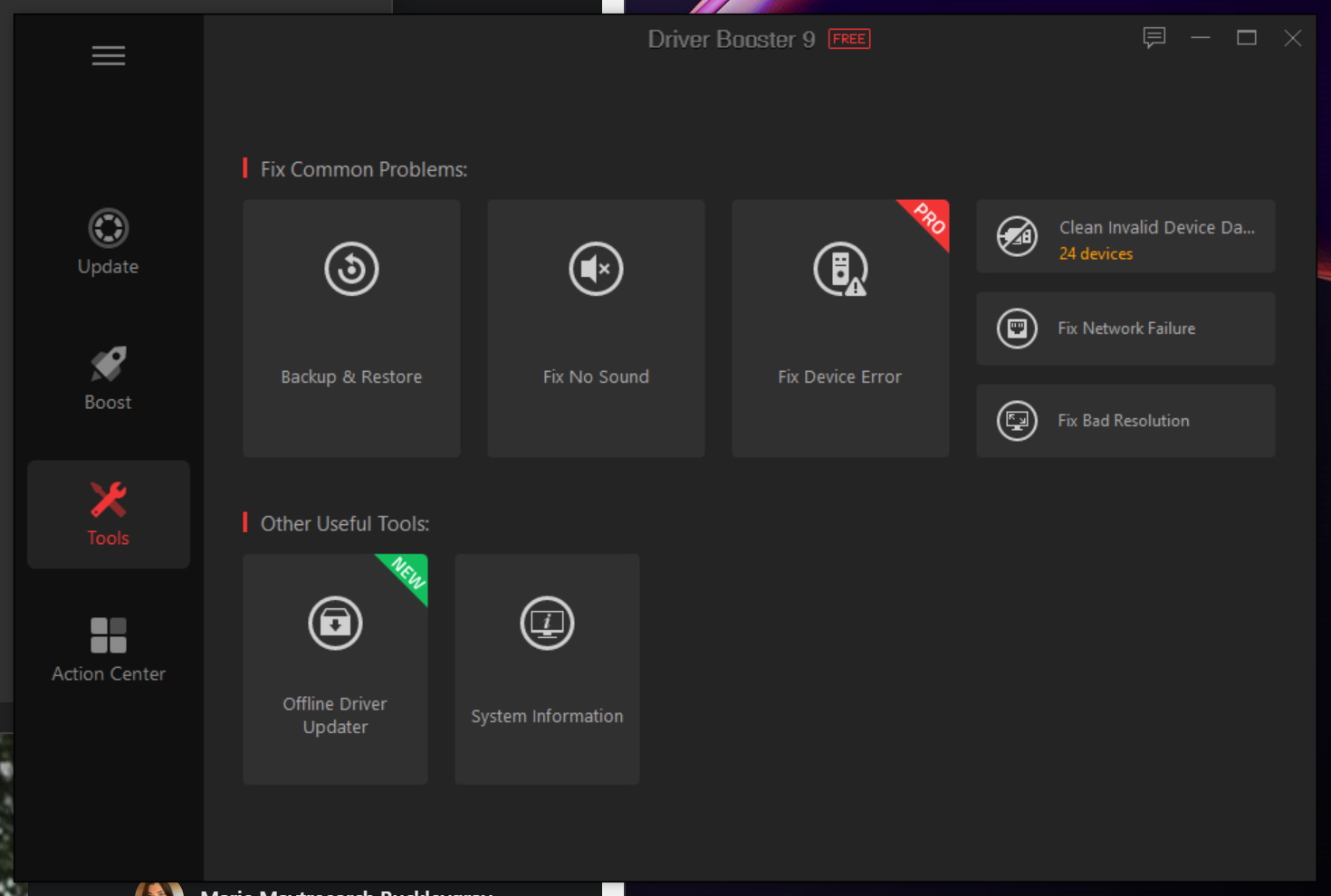Click the Fix Bad Resolution label
Image resolution: width=1331 pixels, height=896 pixels.
1123,421
